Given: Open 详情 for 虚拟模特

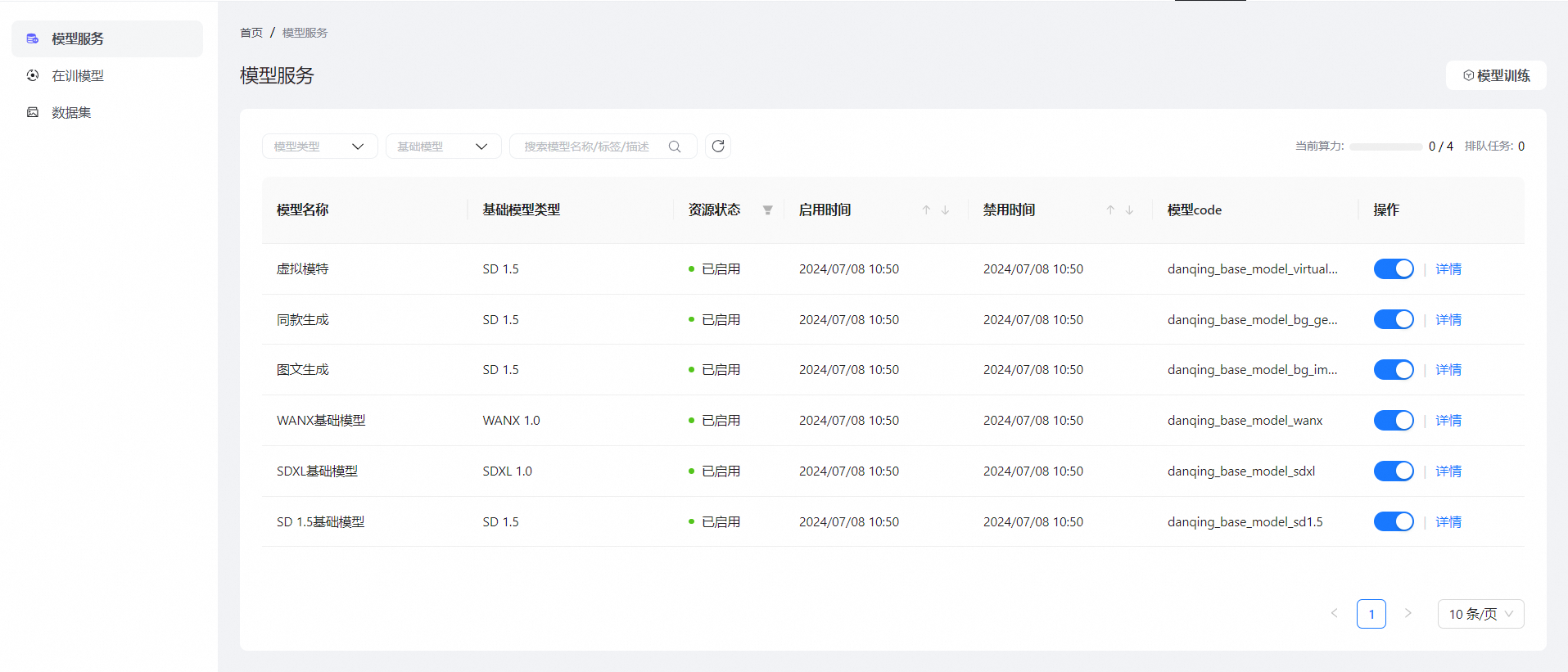Looking at the screenshot, I should (1448, 269).
